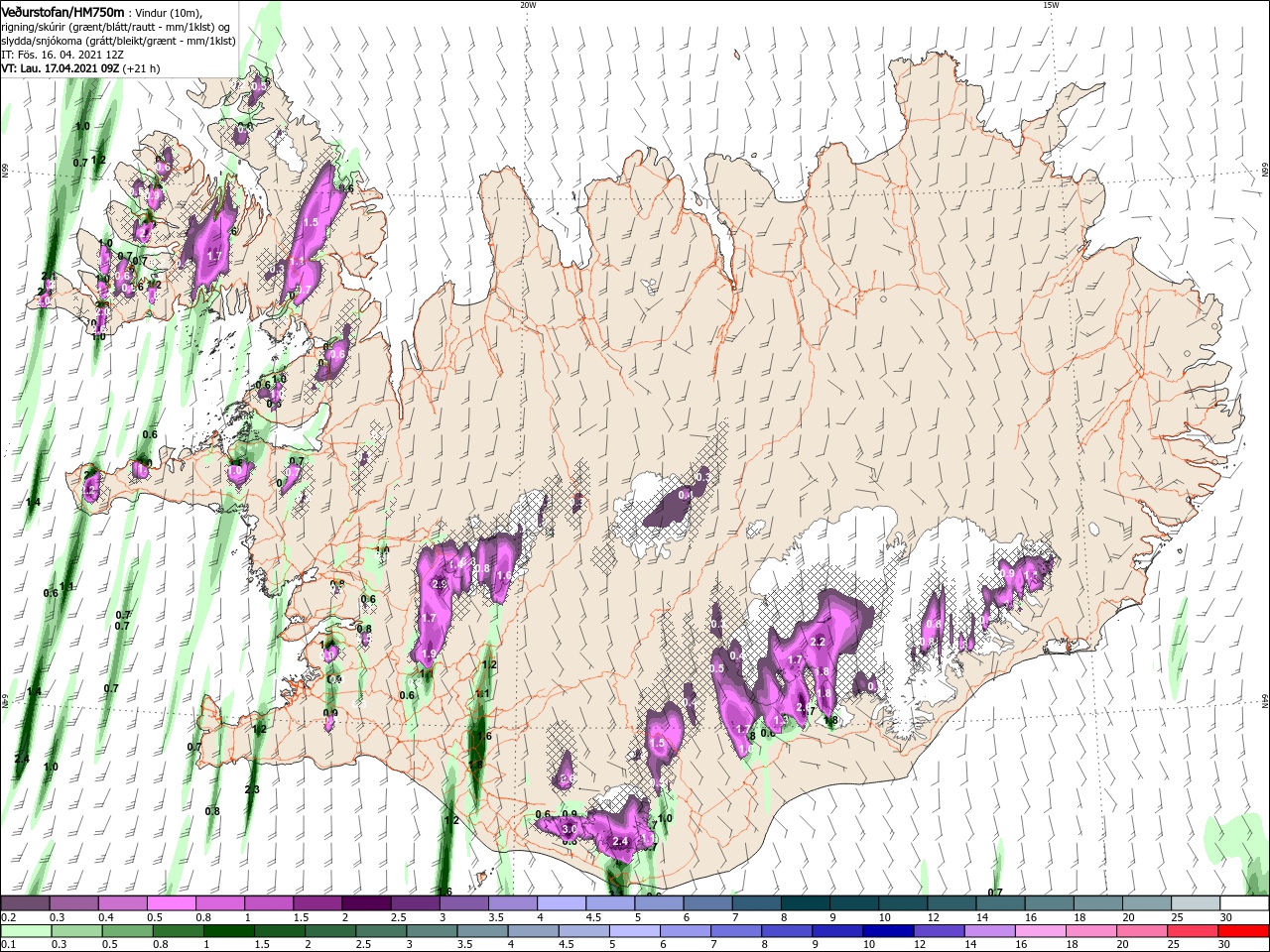Click the bright red 30 swatch in rain legend

click(1243, 931)
